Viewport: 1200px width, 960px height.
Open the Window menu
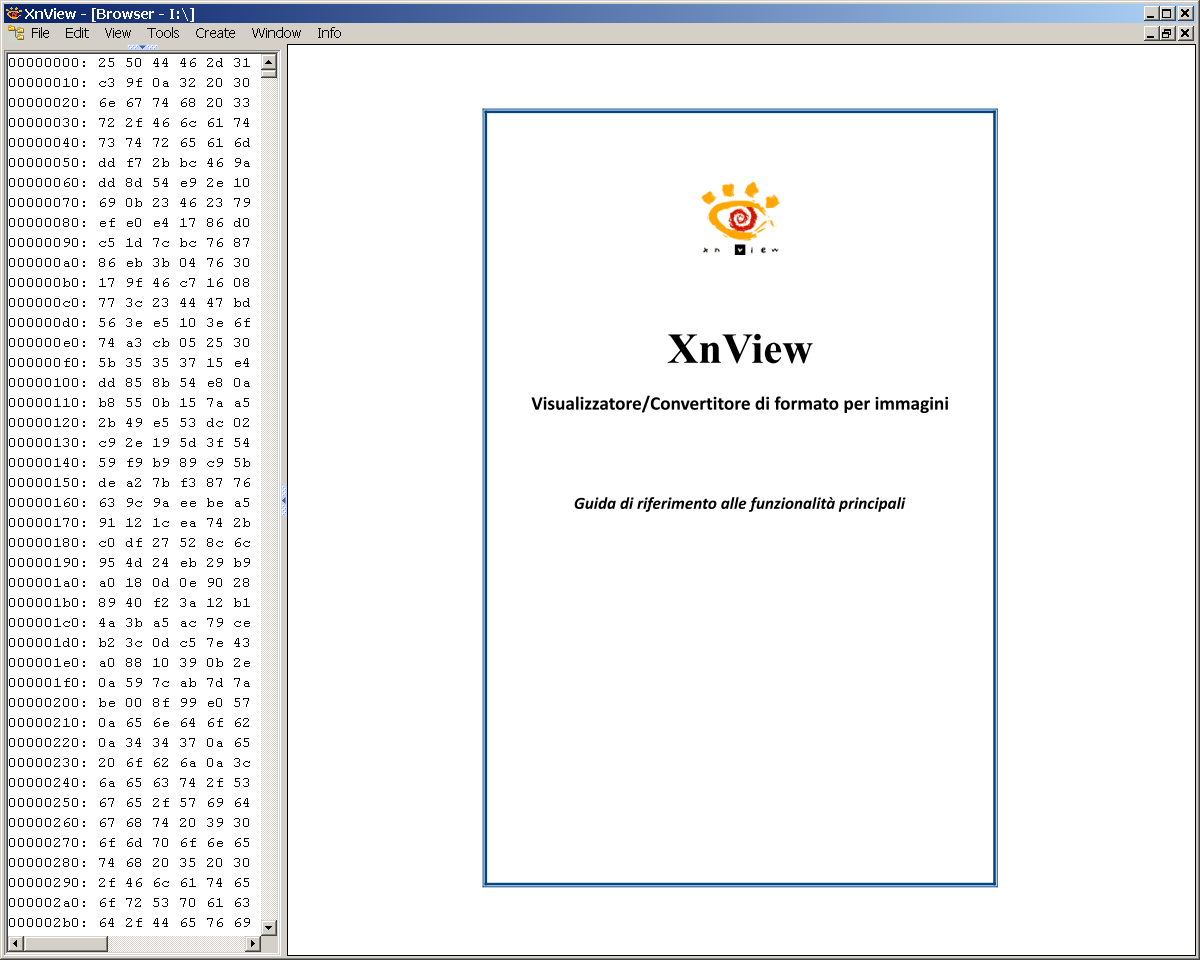point(276,33)
